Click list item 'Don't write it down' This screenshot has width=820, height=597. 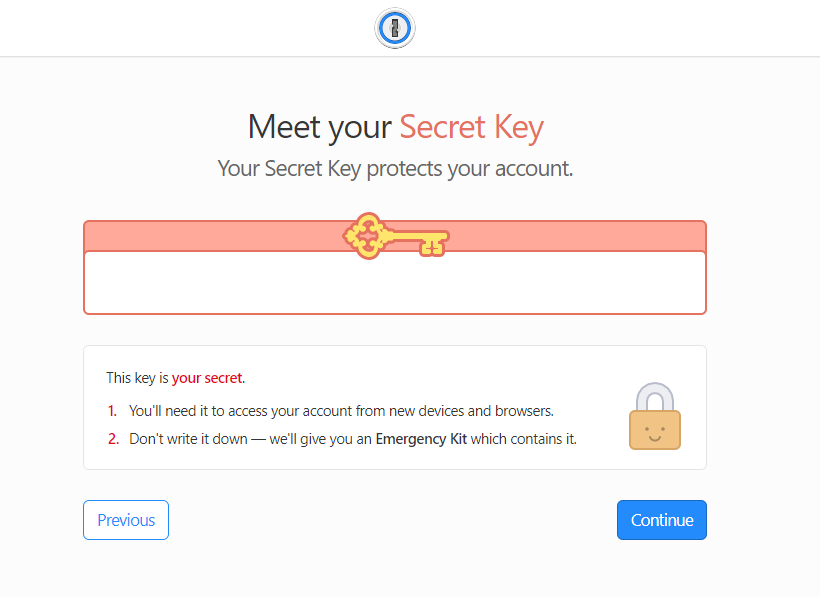click(x=352, y=439)
